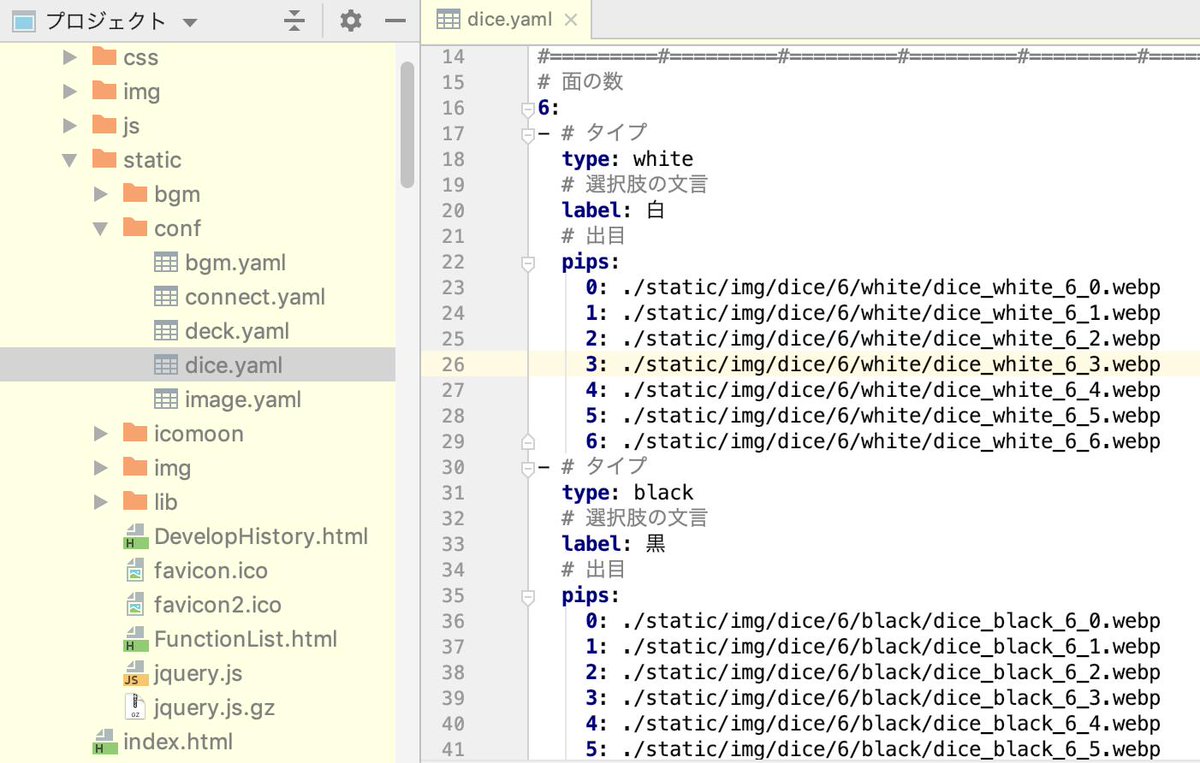
Task: Select DevelopHistory.html in the tree
Action: point(261,537)
